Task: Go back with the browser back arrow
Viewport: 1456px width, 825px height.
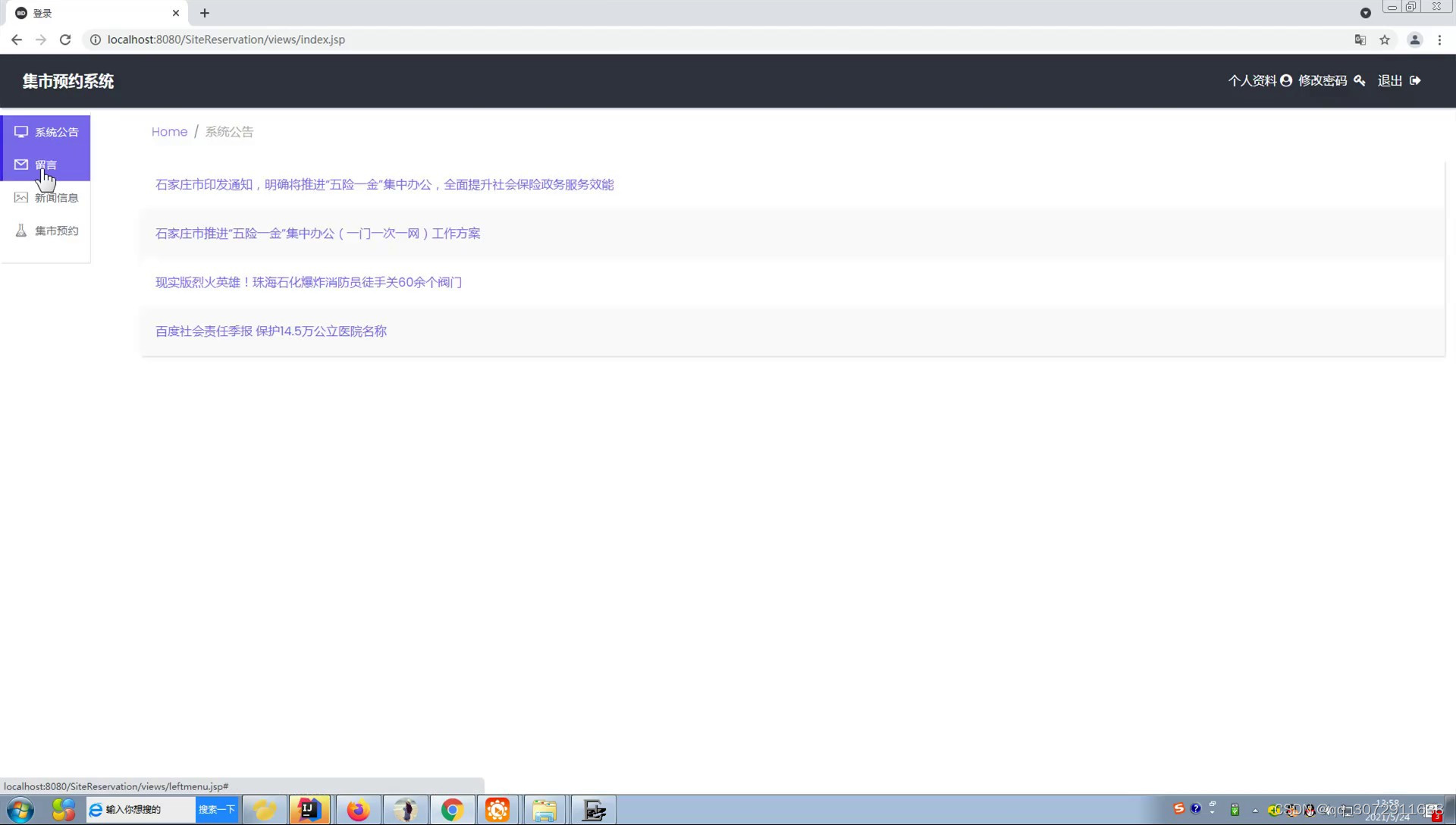Action: [17, 39]
